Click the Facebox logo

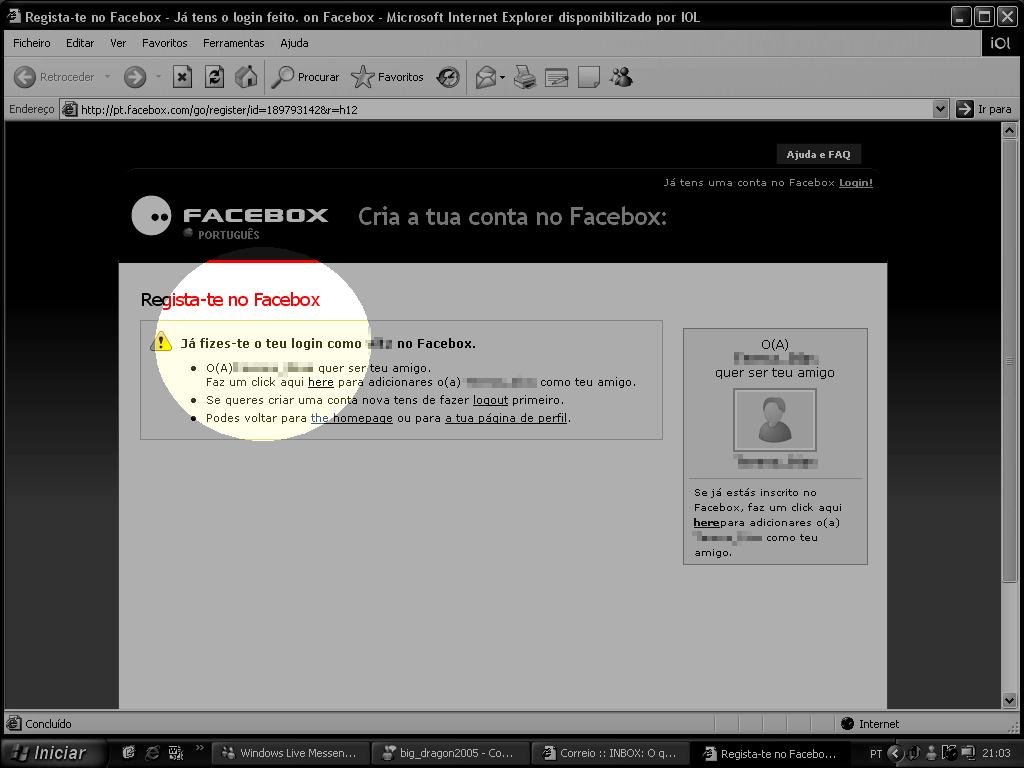(230, 216)
